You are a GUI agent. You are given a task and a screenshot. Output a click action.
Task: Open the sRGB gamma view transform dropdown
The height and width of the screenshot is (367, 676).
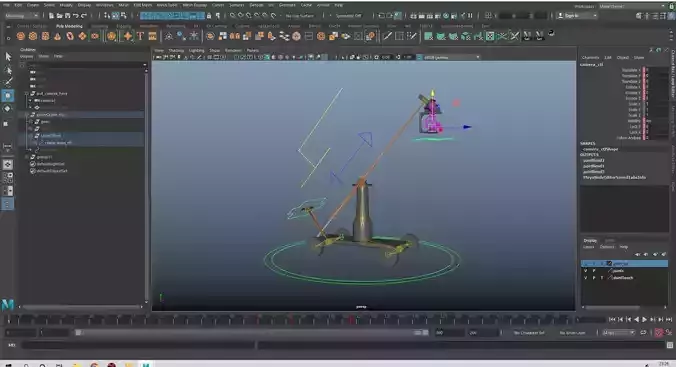coord(448,57)
